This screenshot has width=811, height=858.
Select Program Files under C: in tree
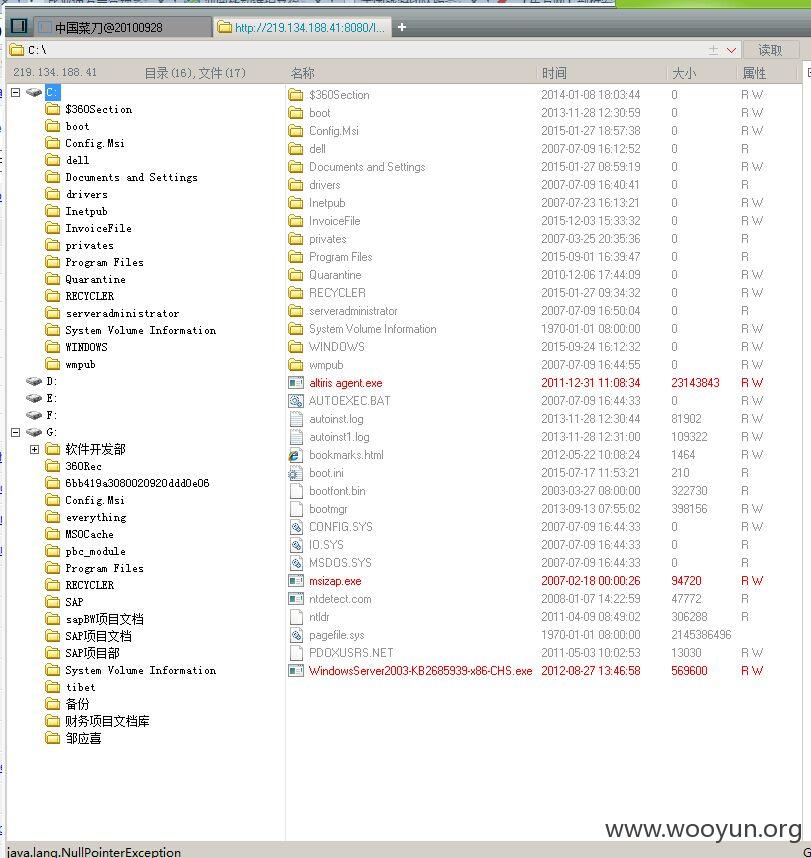click(x=105, y=262)
